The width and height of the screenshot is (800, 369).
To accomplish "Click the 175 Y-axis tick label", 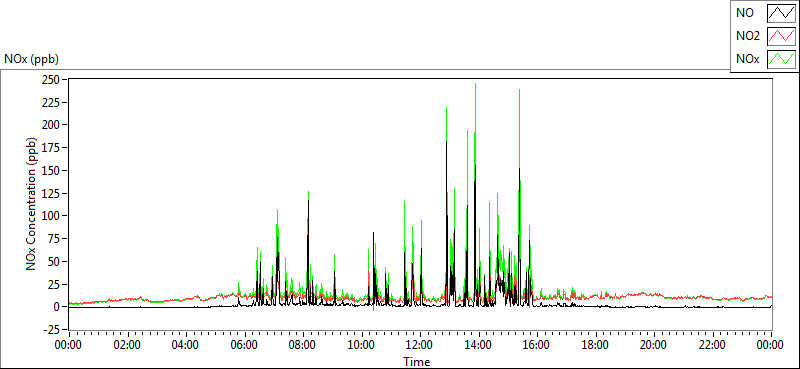I will [52, 147].
